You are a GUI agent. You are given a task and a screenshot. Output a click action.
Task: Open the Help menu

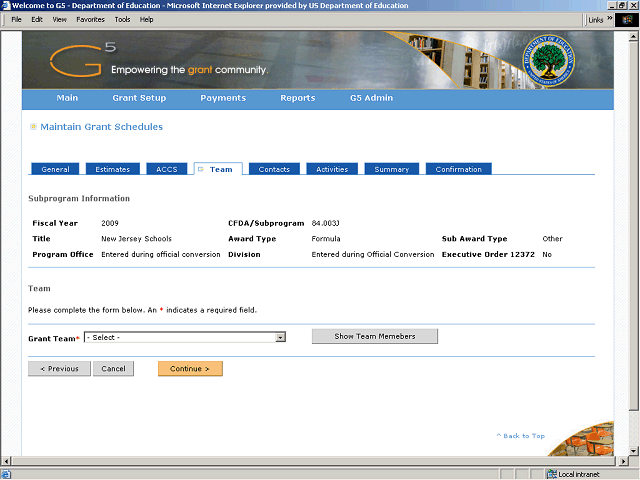(x=146, y=19)
